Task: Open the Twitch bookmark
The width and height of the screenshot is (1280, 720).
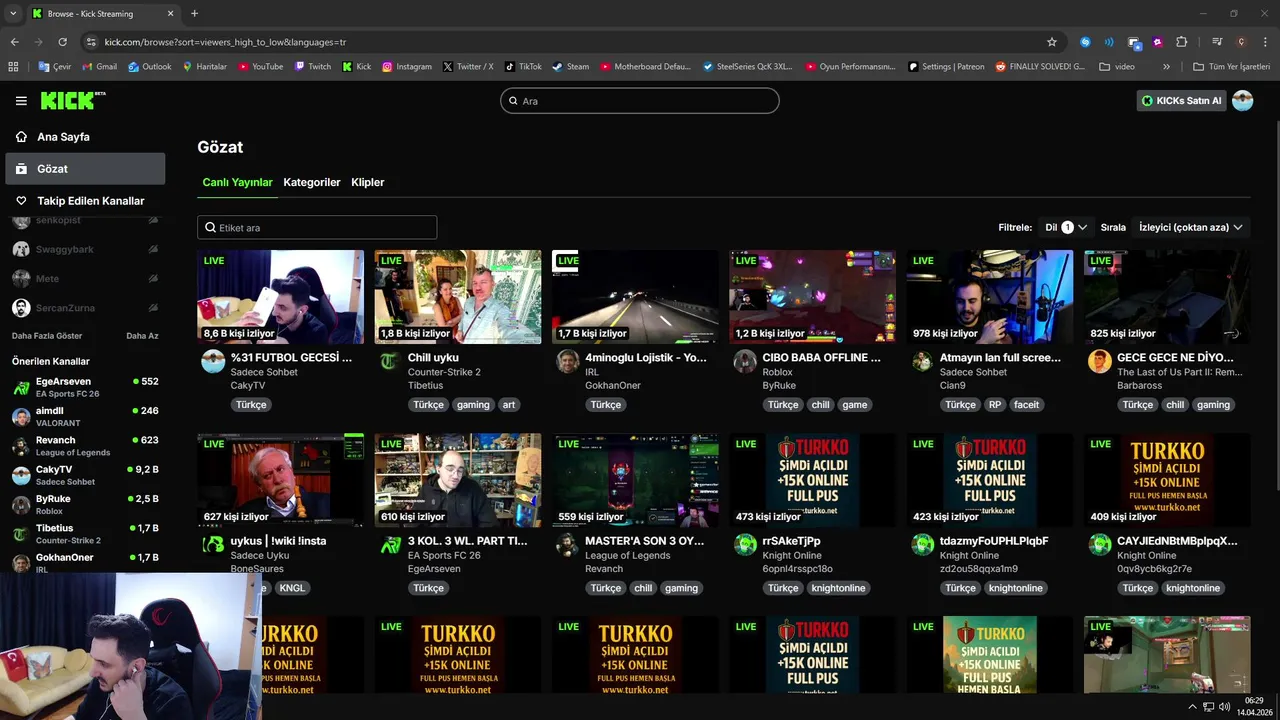Action: pos(311,67)
